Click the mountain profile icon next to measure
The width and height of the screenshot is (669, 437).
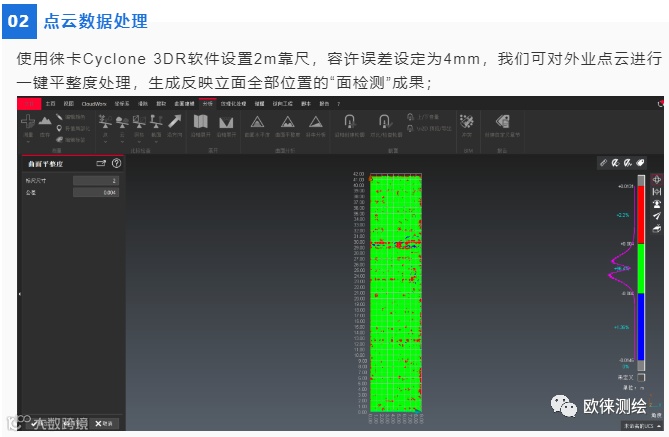point(45,121)
